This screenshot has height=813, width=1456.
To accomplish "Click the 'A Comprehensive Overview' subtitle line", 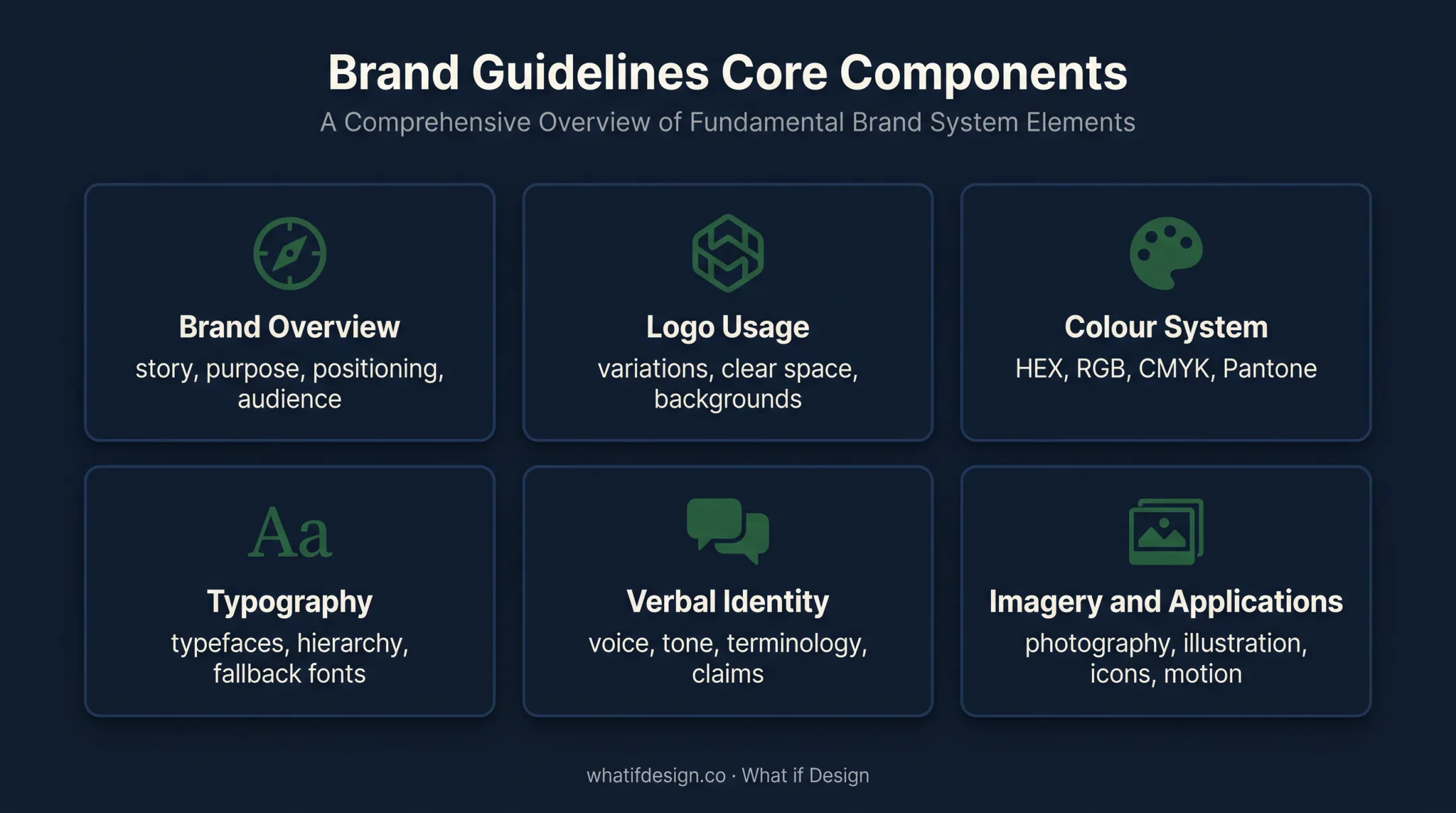I will [x=728, y=122].
